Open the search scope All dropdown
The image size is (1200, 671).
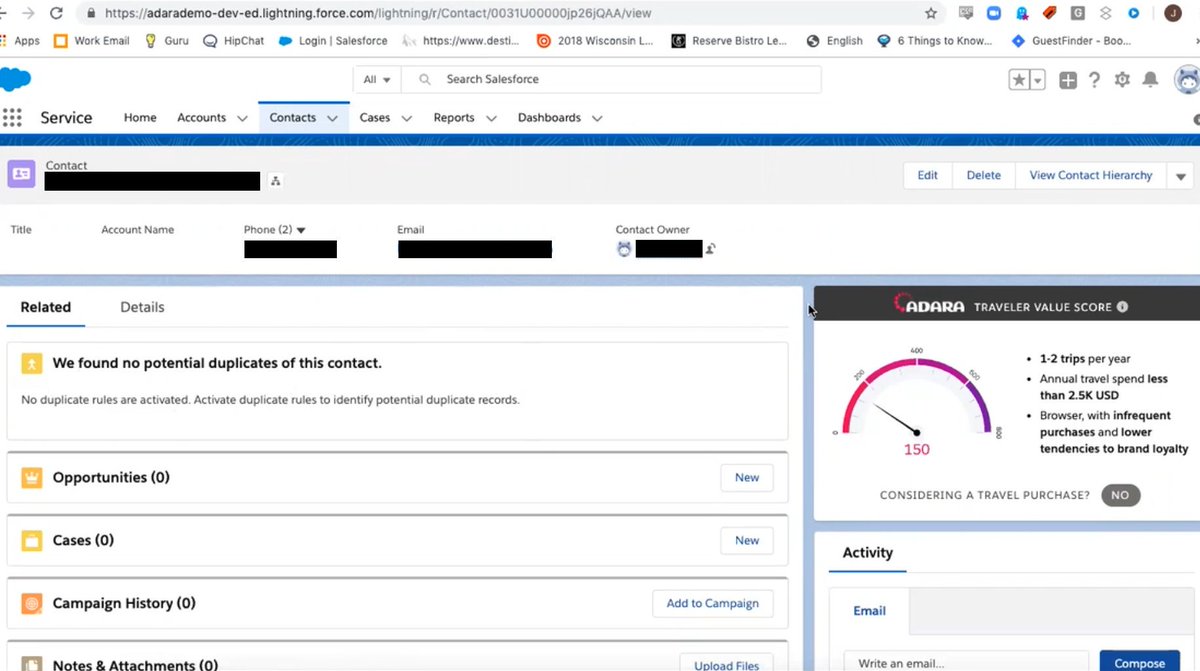[377, 80]
